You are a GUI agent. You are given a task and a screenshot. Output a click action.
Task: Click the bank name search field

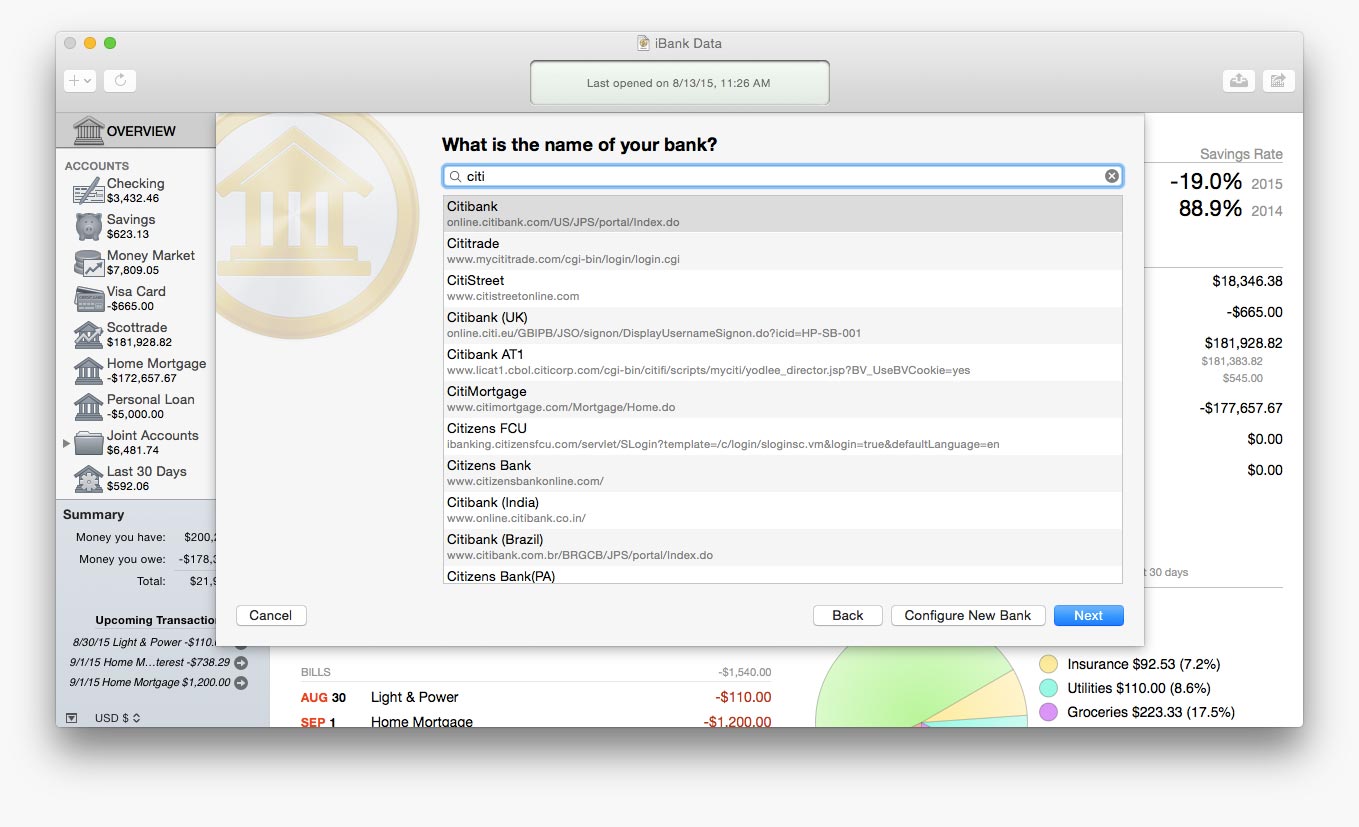(x=783, y=176)
